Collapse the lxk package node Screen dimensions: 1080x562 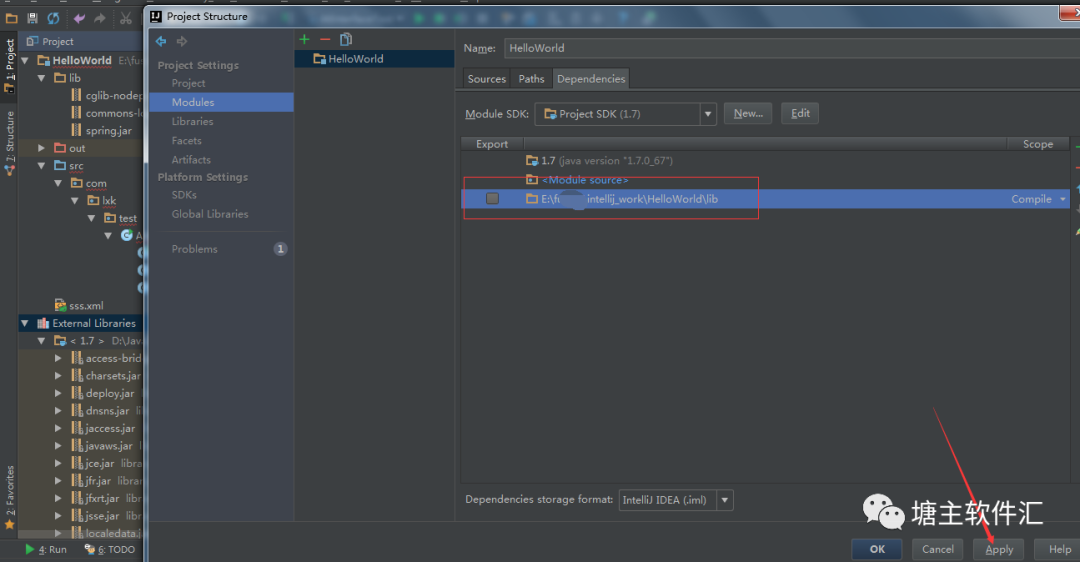click(75, 201)
